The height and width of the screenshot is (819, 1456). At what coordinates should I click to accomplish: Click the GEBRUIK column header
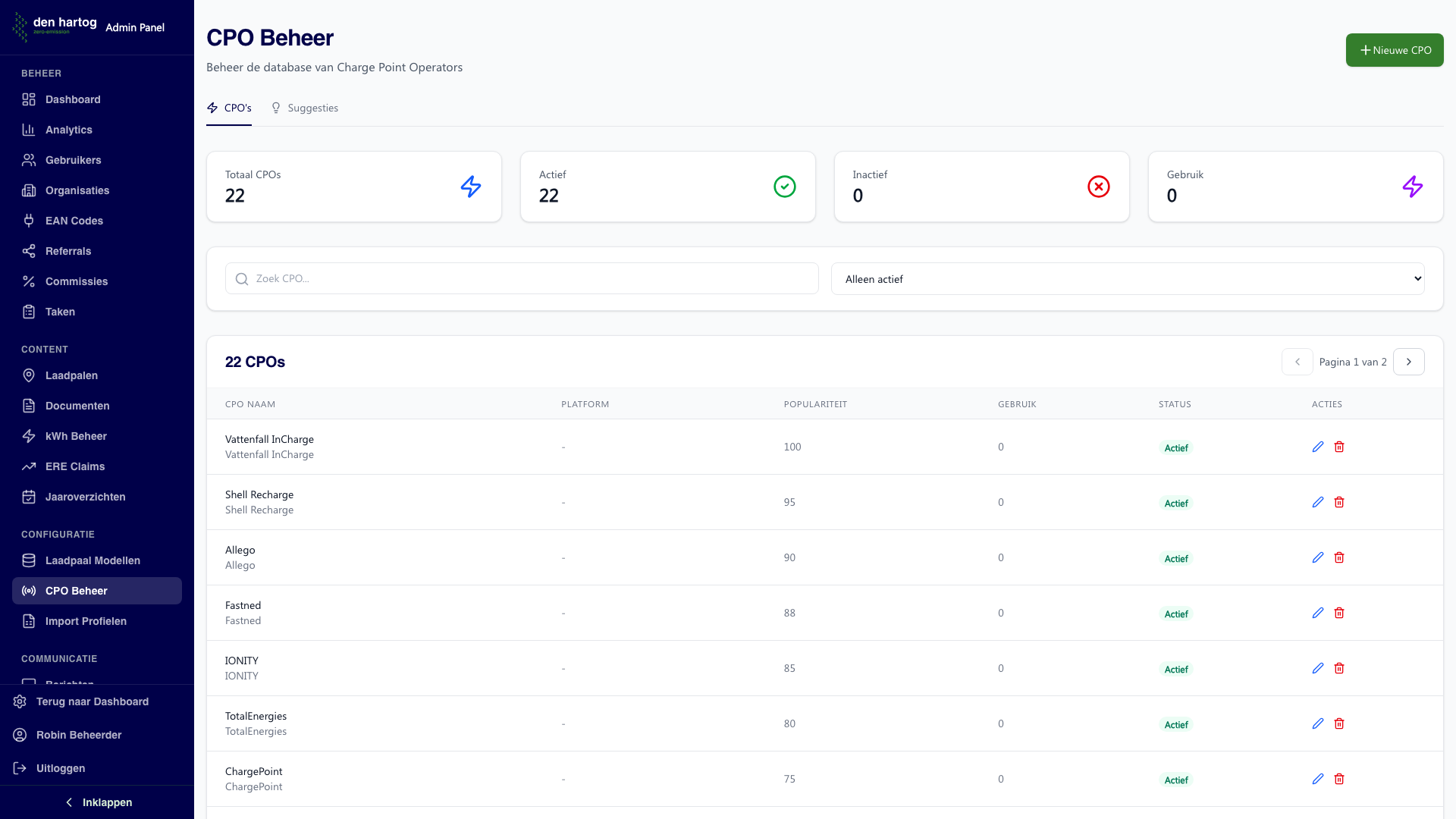1017,404
